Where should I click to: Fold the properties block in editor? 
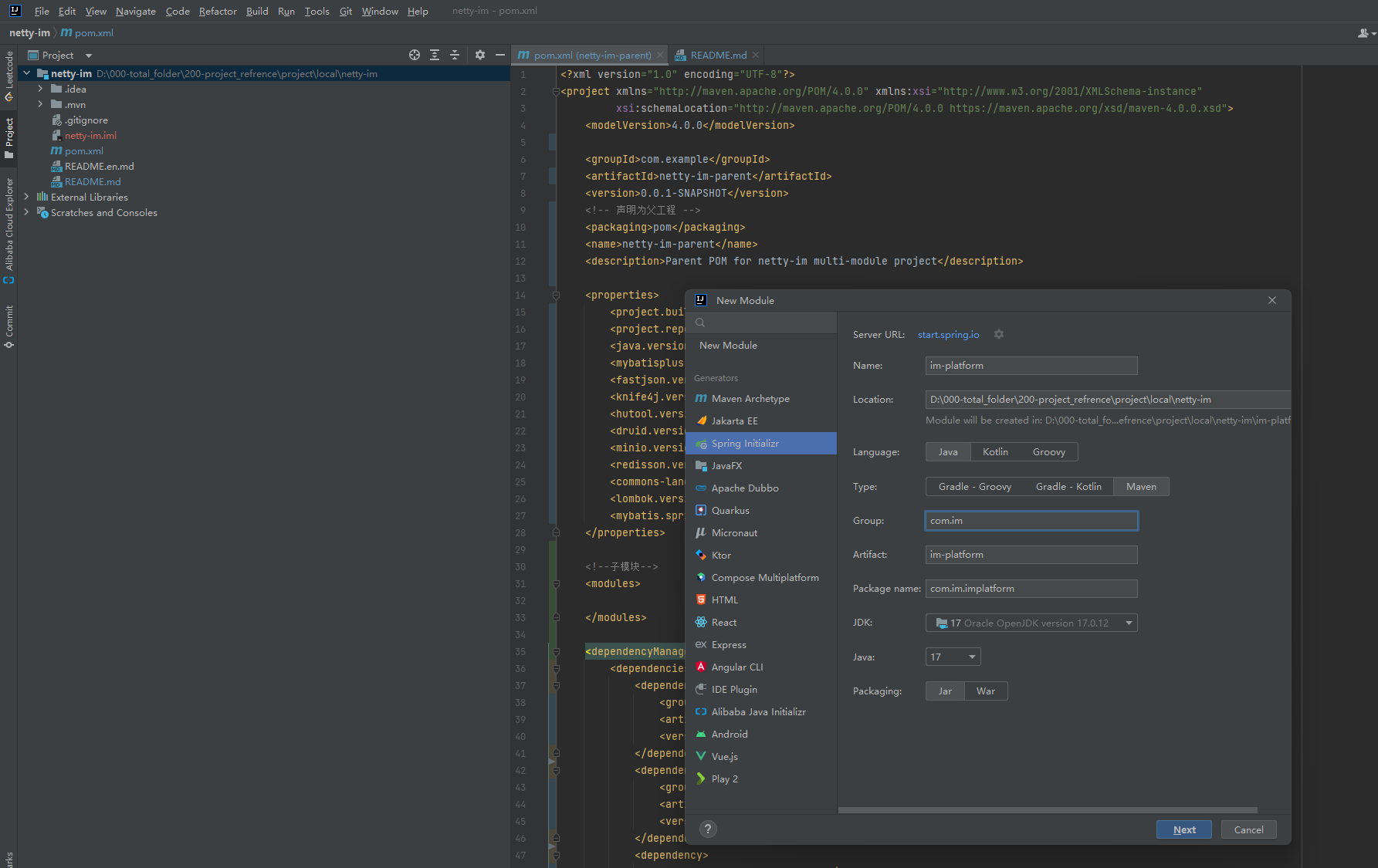[x=556, y=296]
